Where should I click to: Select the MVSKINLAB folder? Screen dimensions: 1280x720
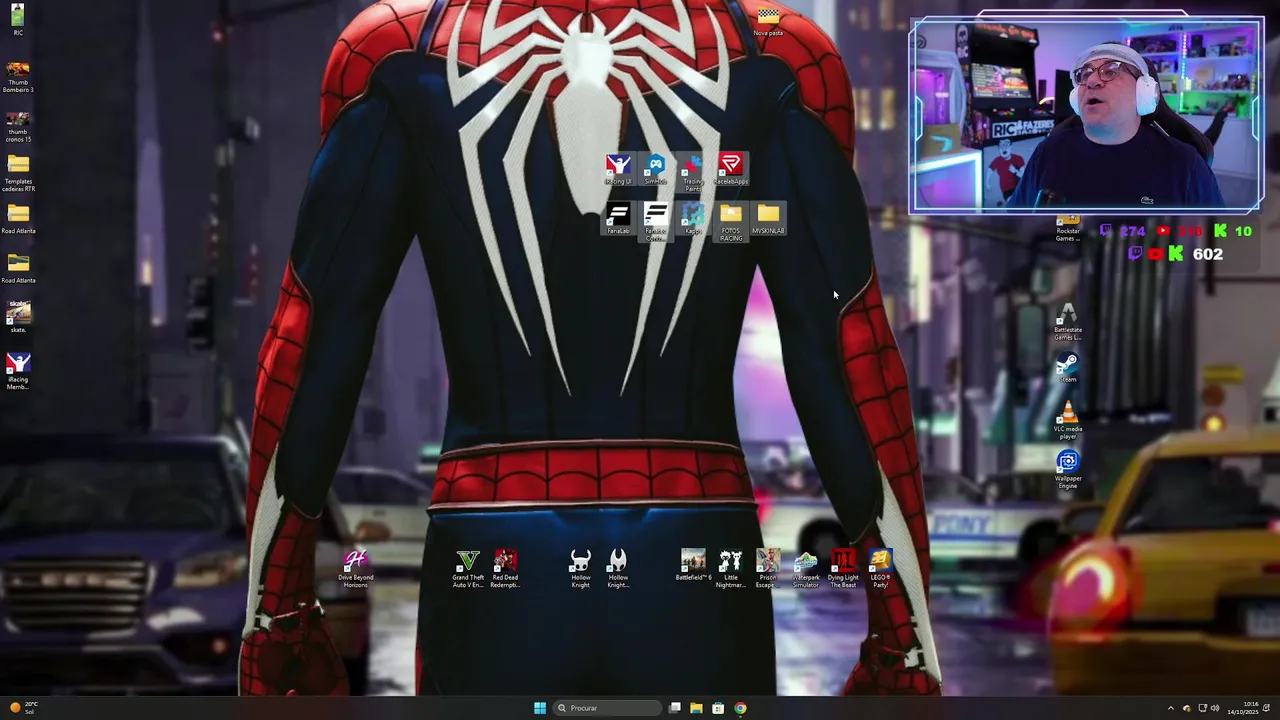[x=768, y=219]
